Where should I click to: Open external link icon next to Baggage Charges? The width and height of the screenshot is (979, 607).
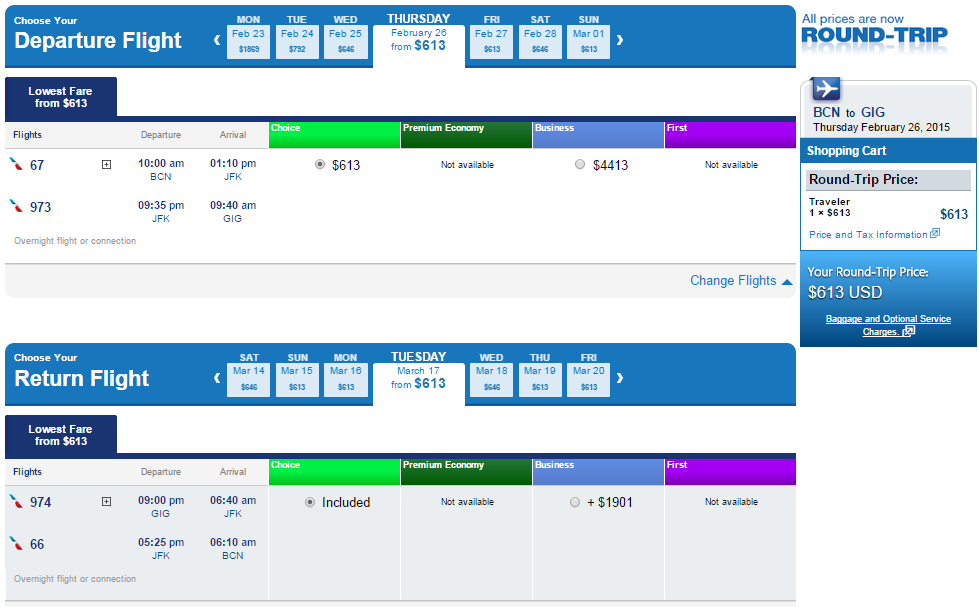pos(909,331)
